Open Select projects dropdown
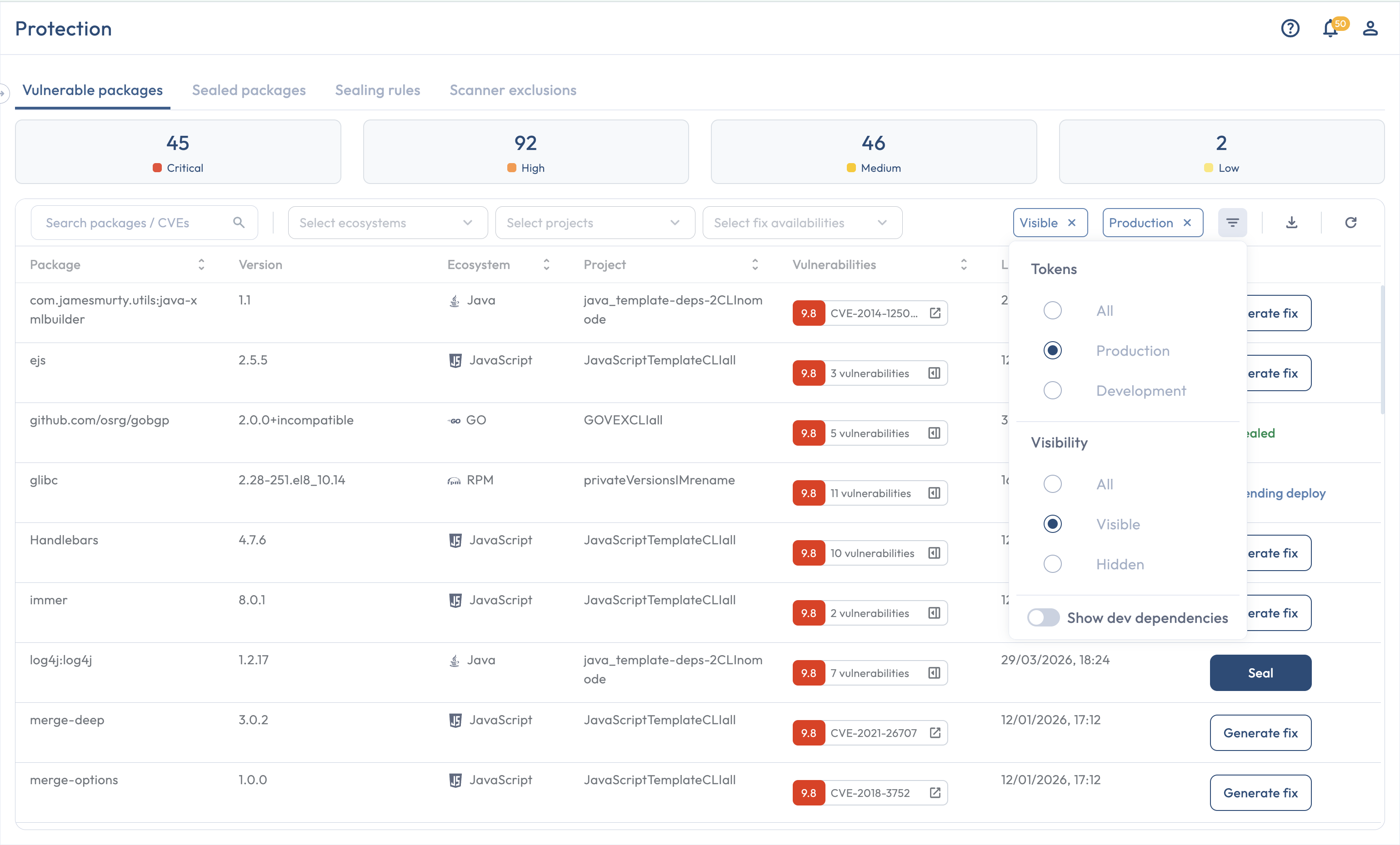Screen dimensions: 1400x845 click(x=595, y=223)
